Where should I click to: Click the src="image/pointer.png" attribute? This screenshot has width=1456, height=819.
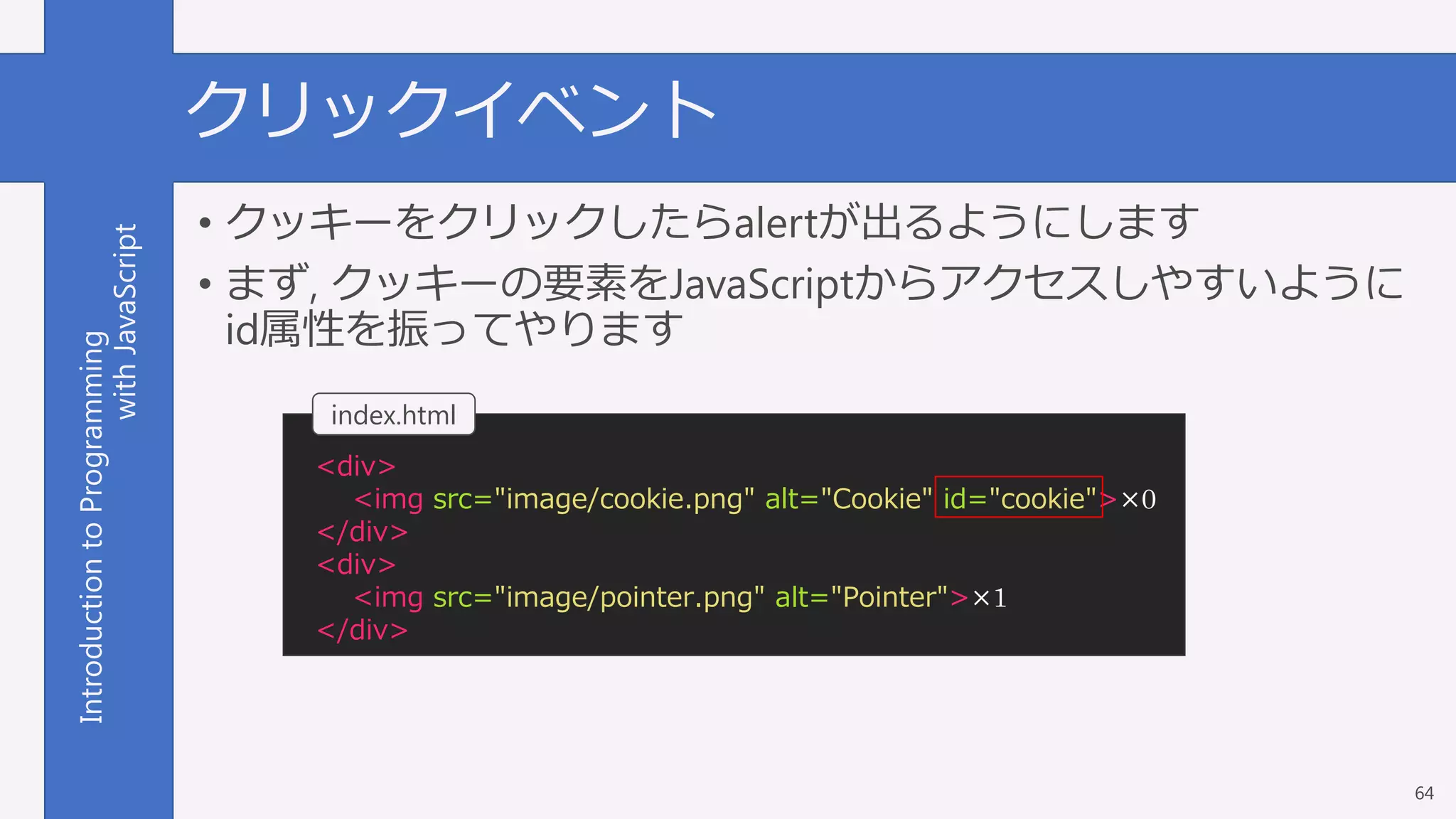pyautogui.click(x=598, y=598)
